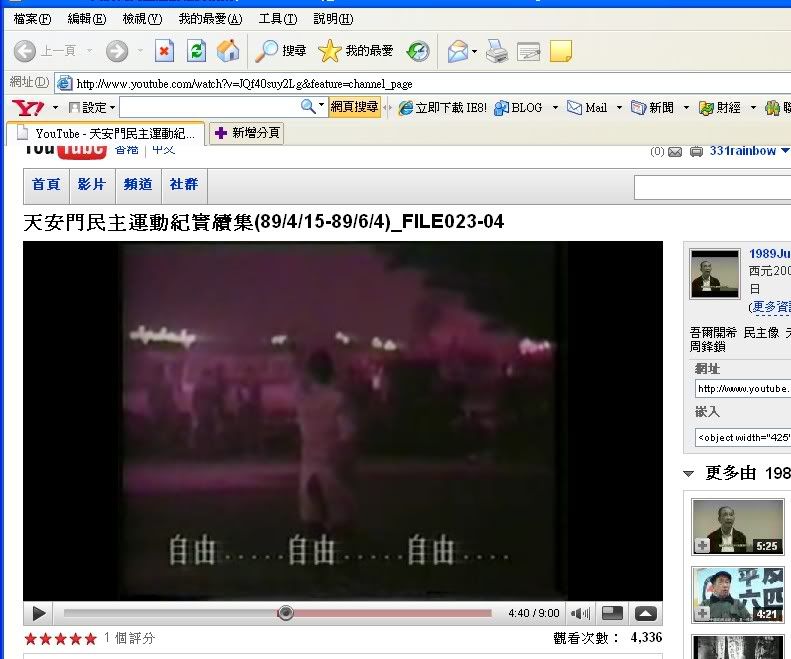Stop page loading with red X icon
Viewport: 791px width, 659px height.
click(164, 51)
